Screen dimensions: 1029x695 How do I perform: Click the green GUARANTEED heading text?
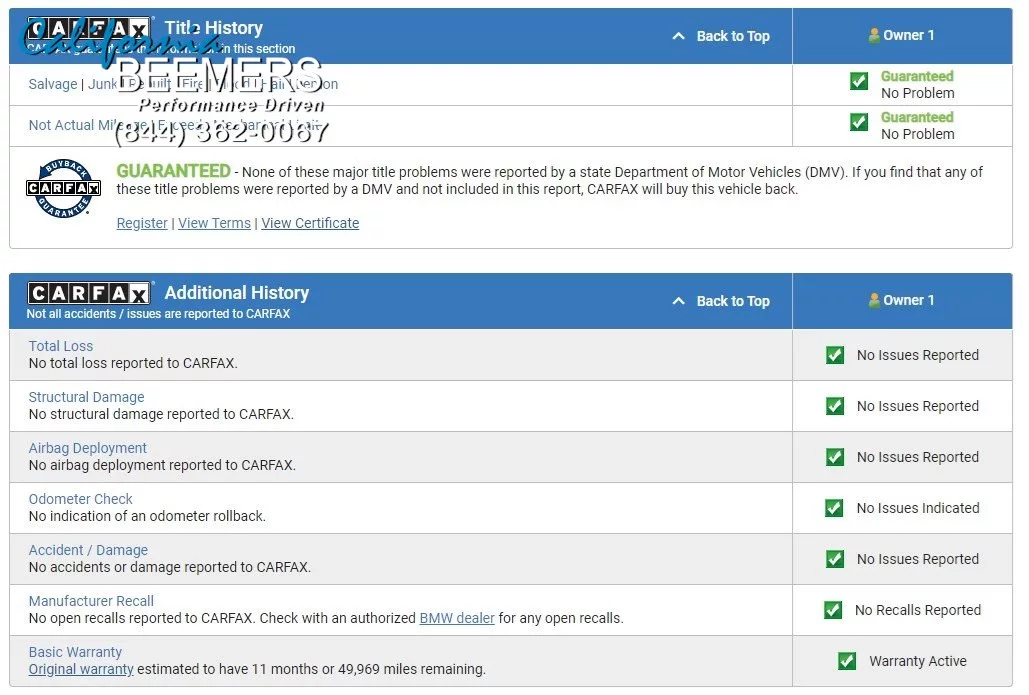pyautogui.click(x=173, y=171)
